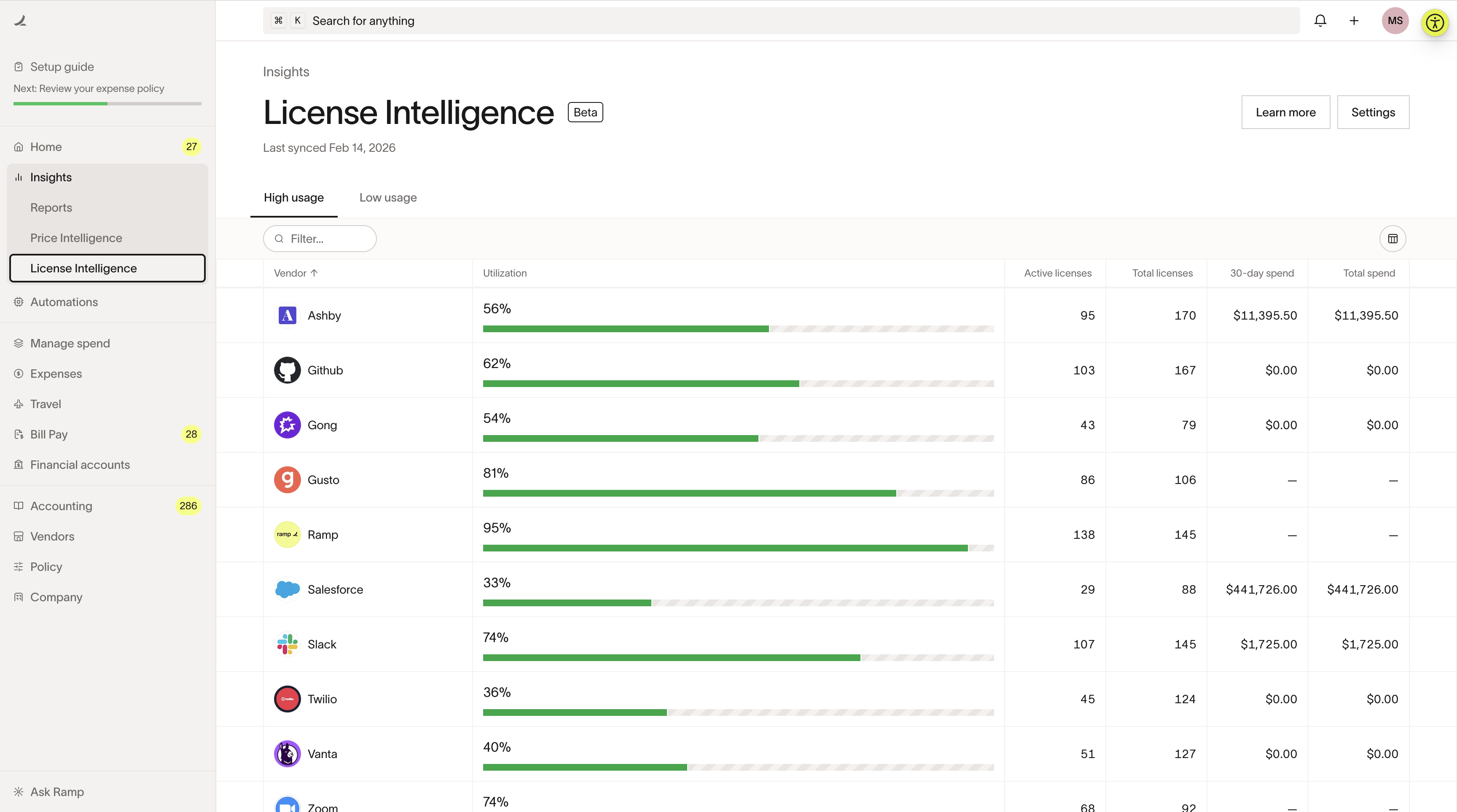Sort by the Utilization column header
The width and height of the screenshot is (1457, 812).
tap(505, 273)
